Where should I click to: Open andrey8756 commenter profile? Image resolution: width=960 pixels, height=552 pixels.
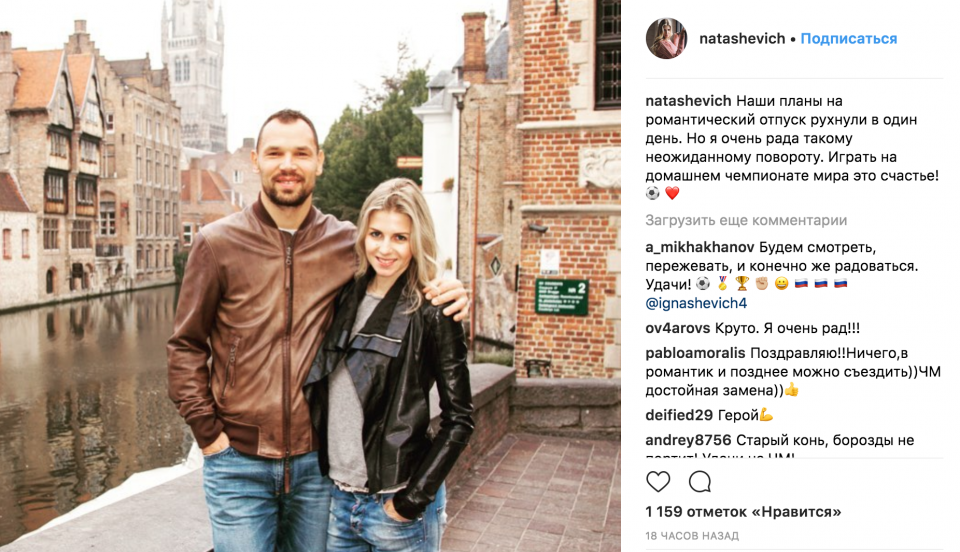pos(688,440)
